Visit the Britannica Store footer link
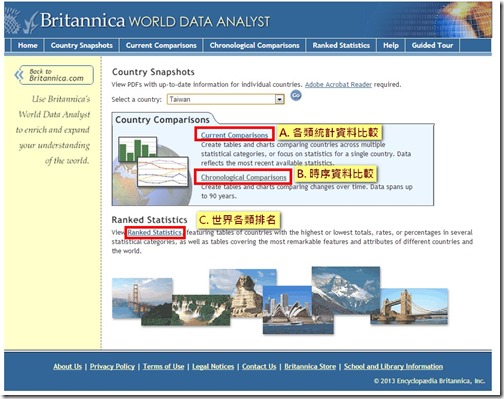 click(310, 366)
